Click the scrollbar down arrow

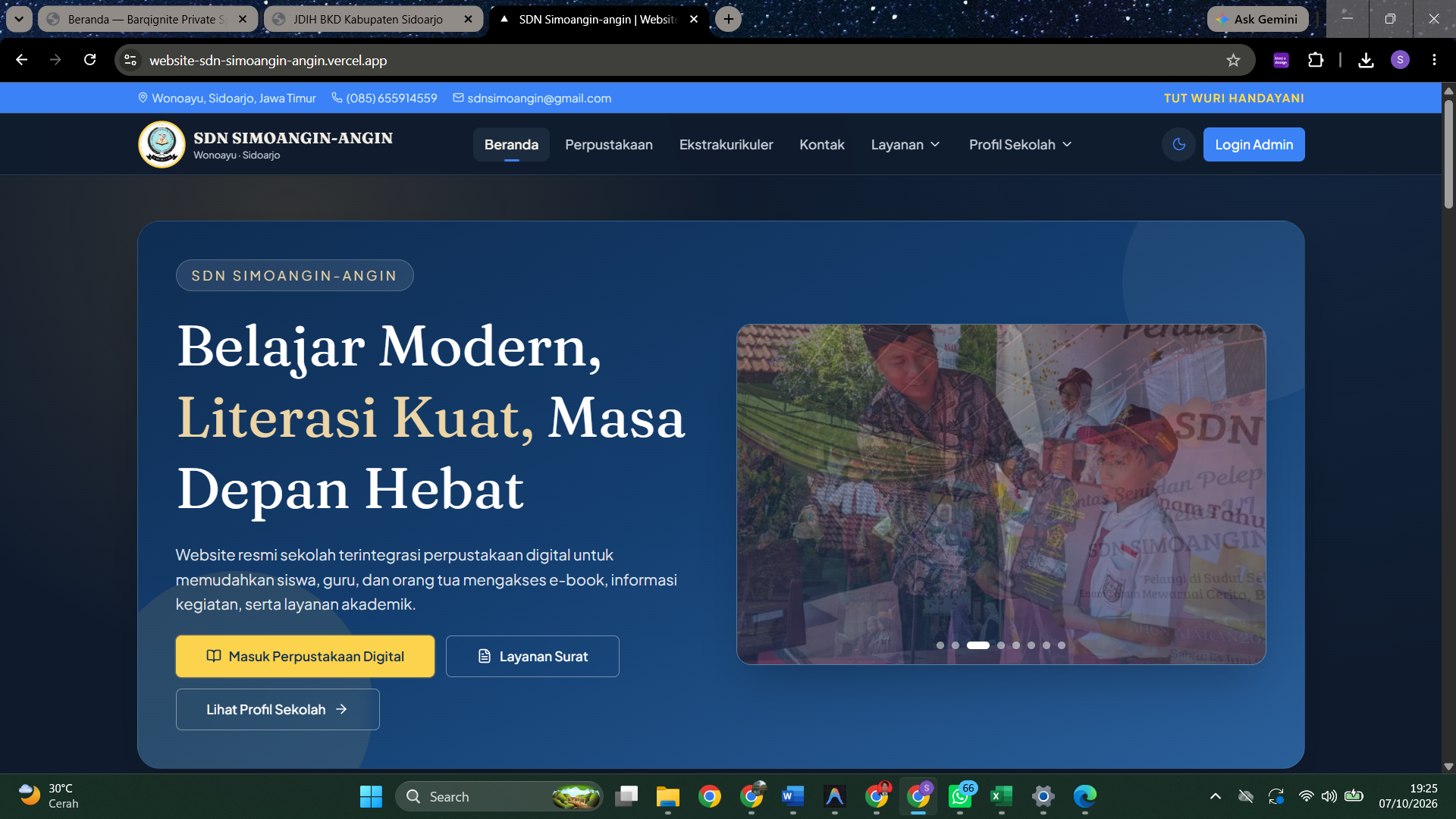pyautogui.click(x=1448, y=767)
